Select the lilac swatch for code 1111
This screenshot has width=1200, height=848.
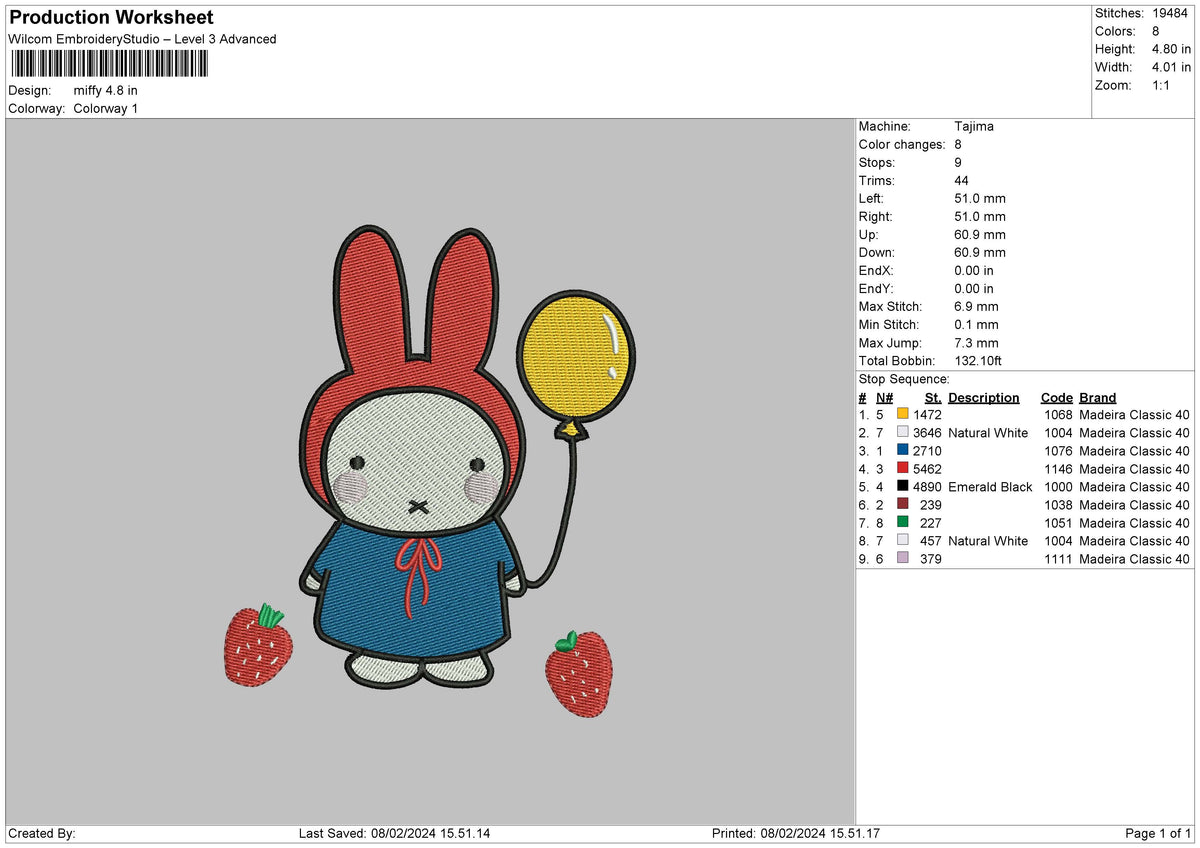click(x=903, y=558)
